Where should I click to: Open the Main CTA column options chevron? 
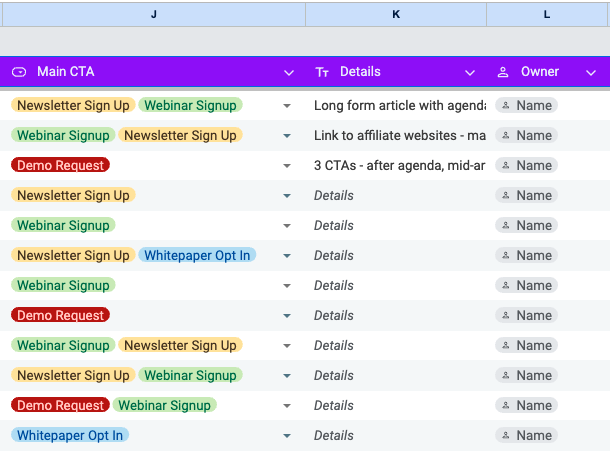point(289,73)
